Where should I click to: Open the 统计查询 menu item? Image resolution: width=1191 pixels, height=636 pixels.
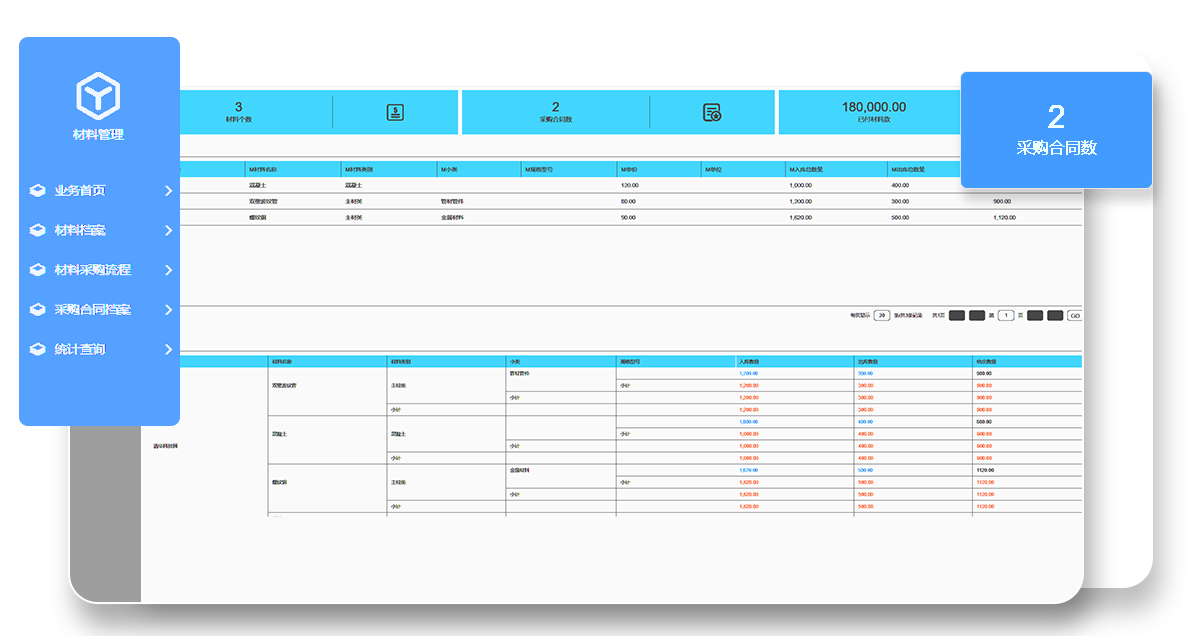tap(80, 350)
